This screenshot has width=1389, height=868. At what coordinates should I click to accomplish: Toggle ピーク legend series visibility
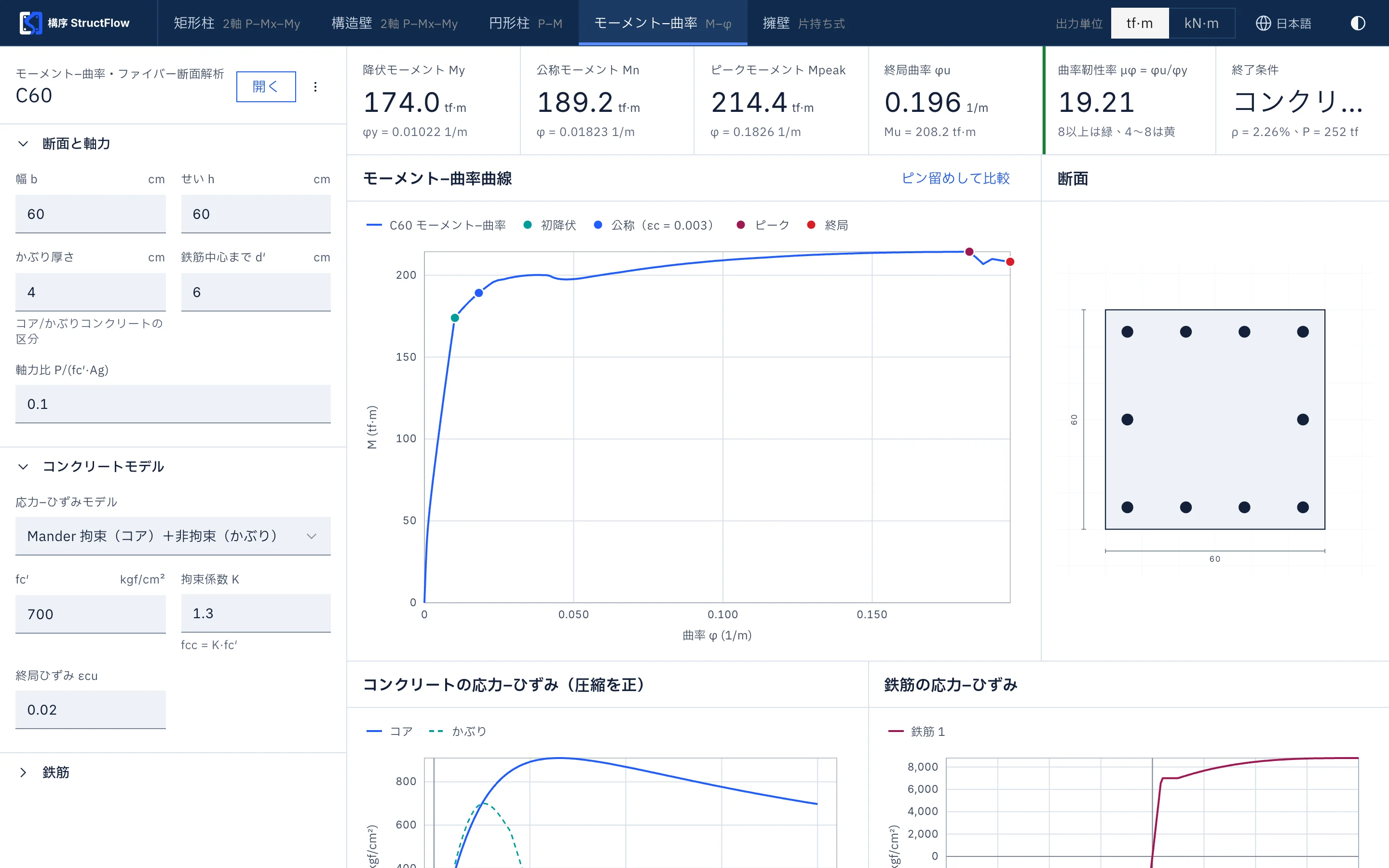coord(763,225)
